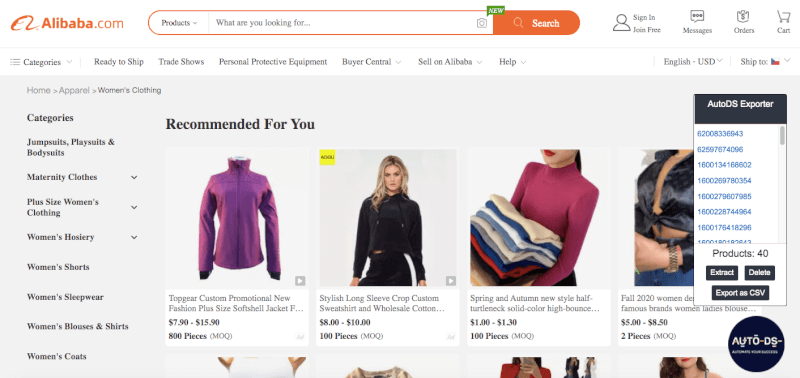Open the English - USD dropdown

click(x=693, y=62)
